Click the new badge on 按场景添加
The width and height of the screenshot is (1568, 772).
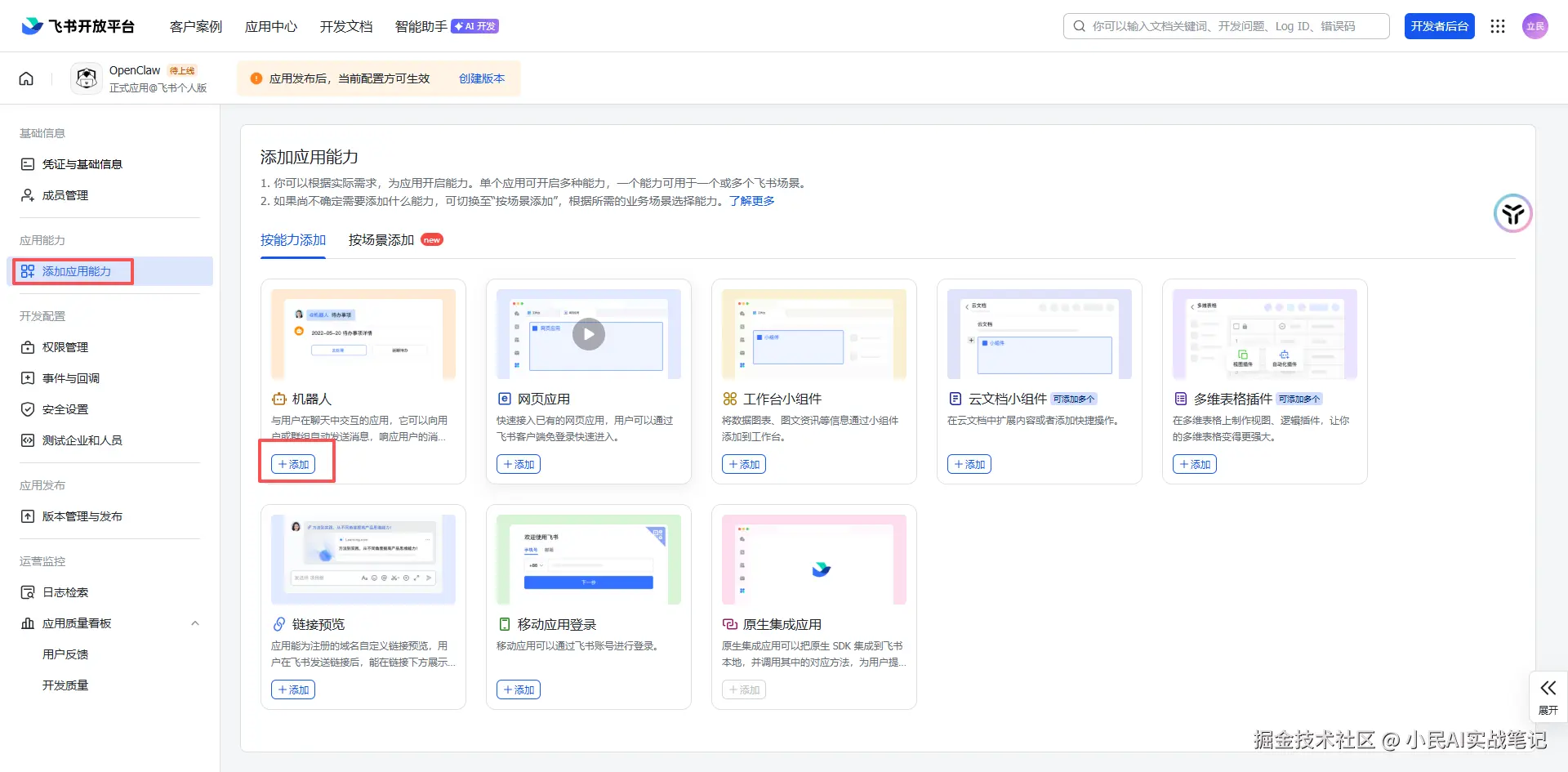[x=432, y=240]
